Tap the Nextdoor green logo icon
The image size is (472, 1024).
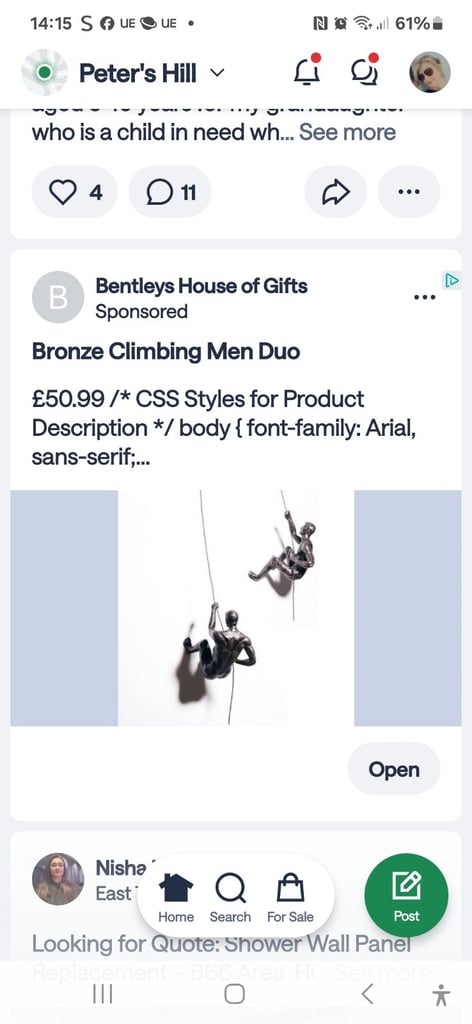(x=44, y=72)
